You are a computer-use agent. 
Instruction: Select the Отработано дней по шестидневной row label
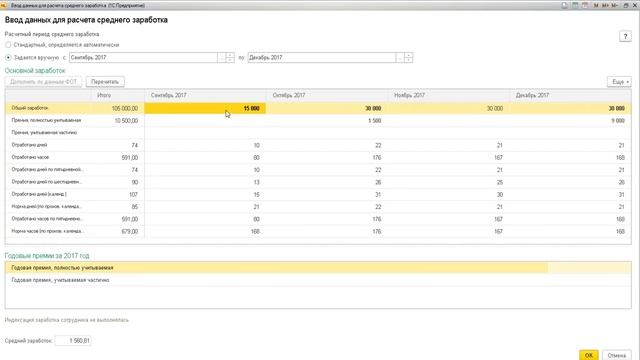click(47, 182)
